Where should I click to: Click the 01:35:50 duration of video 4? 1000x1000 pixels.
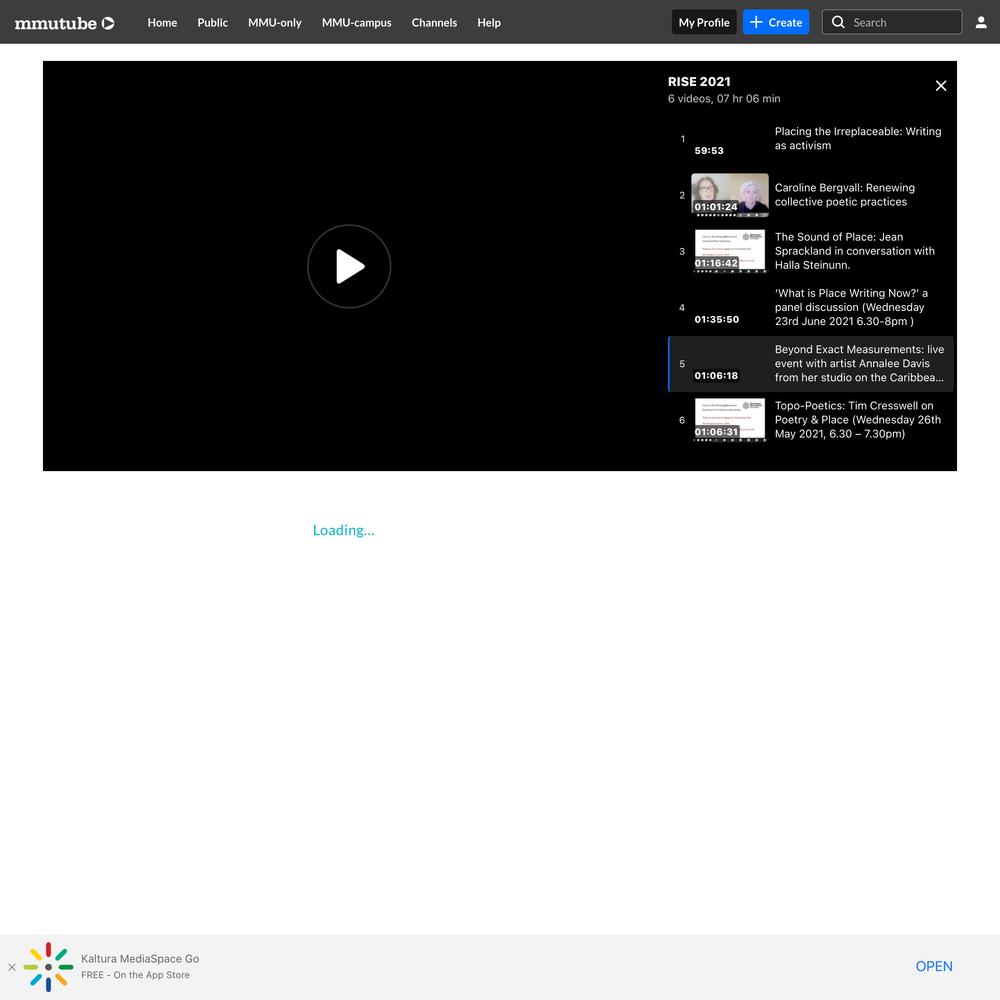(x=716, y=319)
